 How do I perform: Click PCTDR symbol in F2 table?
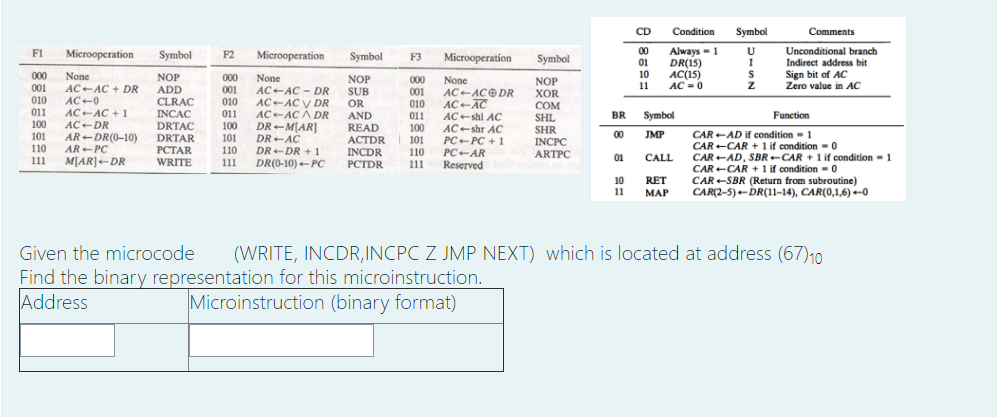point(366,165)
